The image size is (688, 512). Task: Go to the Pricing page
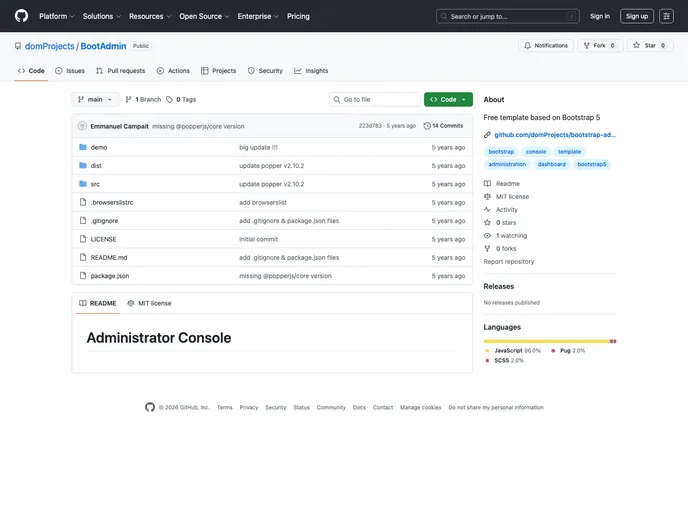[x=298, y=16]
